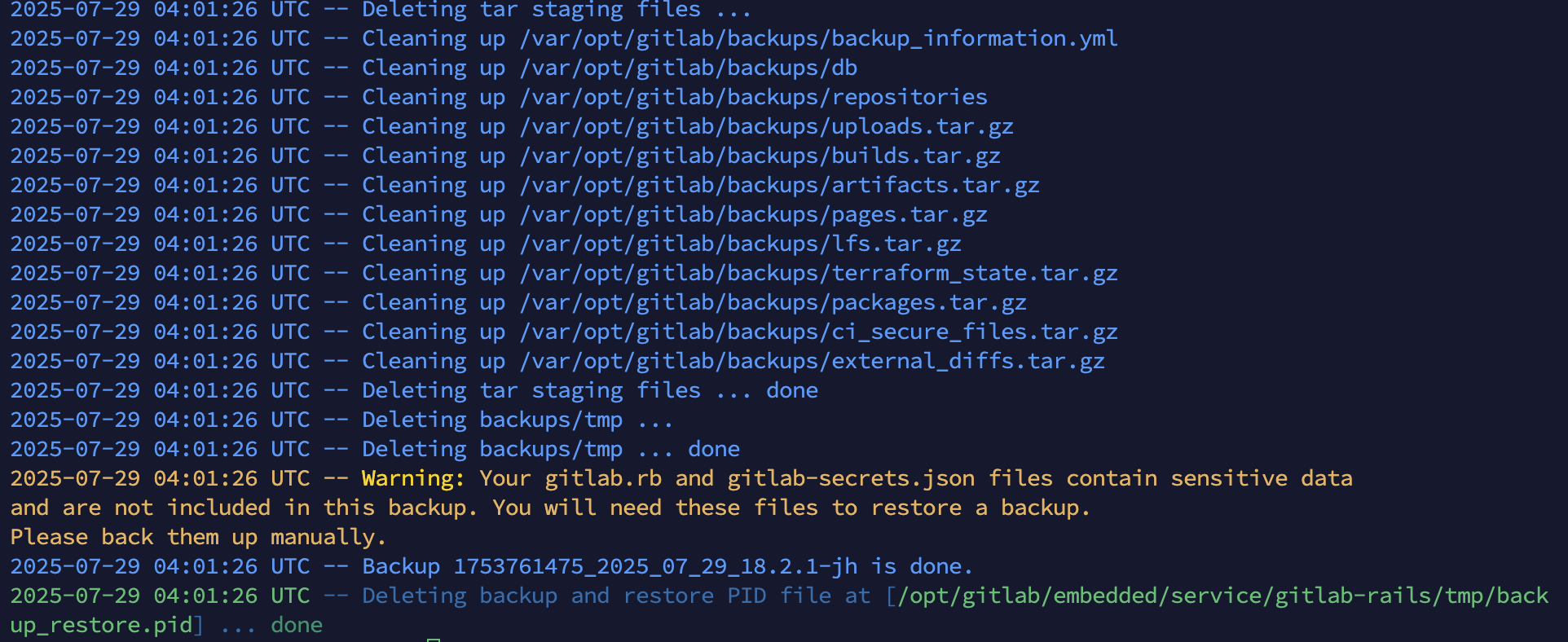Click the gitlab.rb filename in warning

click(x=603, y=478)
